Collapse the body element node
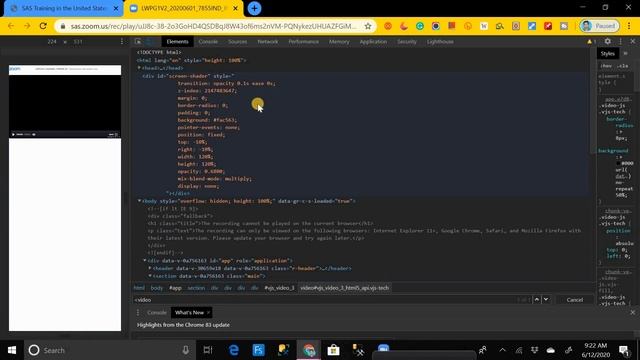640x360 pixels. point(139,201)
